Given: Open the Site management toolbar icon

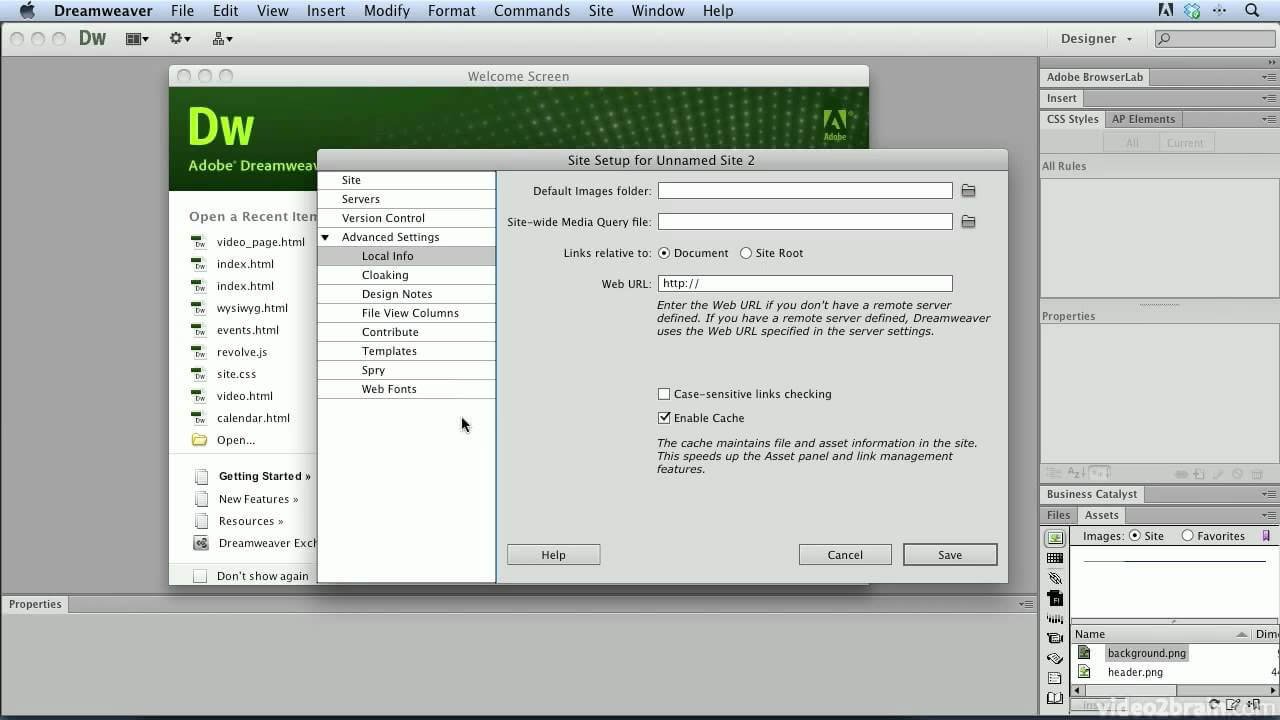Looking at the screenshot, I should pyautogui.click(x=222, y=39).
